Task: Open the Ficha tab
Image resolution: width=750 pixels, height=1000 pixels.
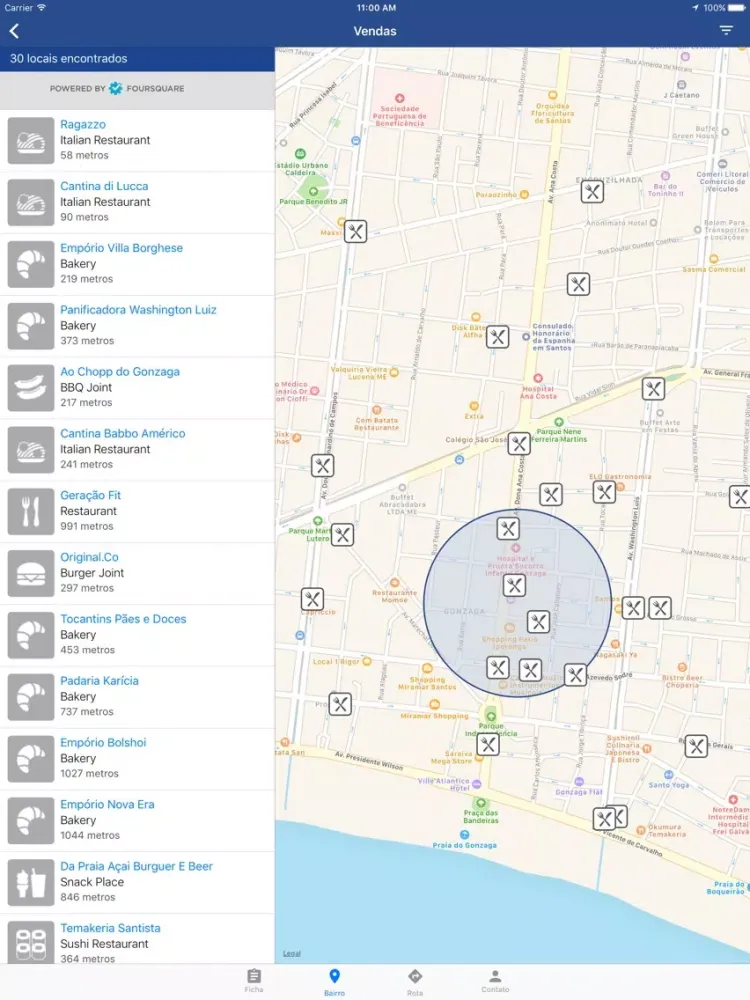Action: click(253, 980)
